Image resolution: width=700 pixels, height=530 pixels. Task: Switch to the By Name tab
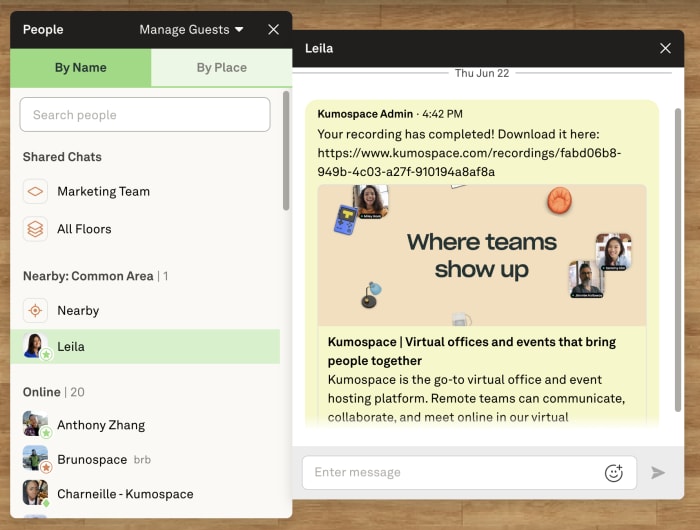[81, 67]
